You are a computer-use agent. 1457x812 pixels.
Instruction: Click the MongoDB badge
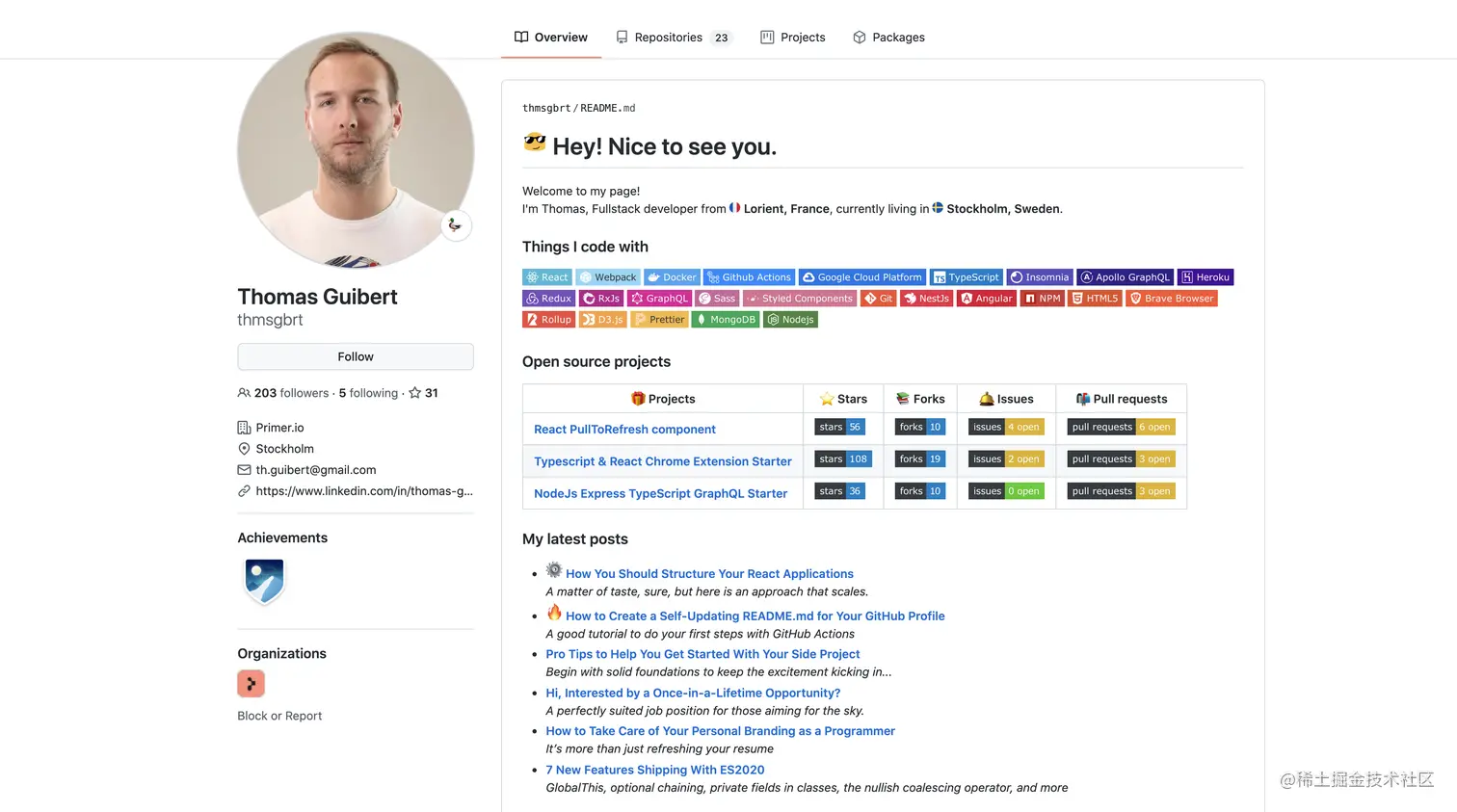click(726, 320)
